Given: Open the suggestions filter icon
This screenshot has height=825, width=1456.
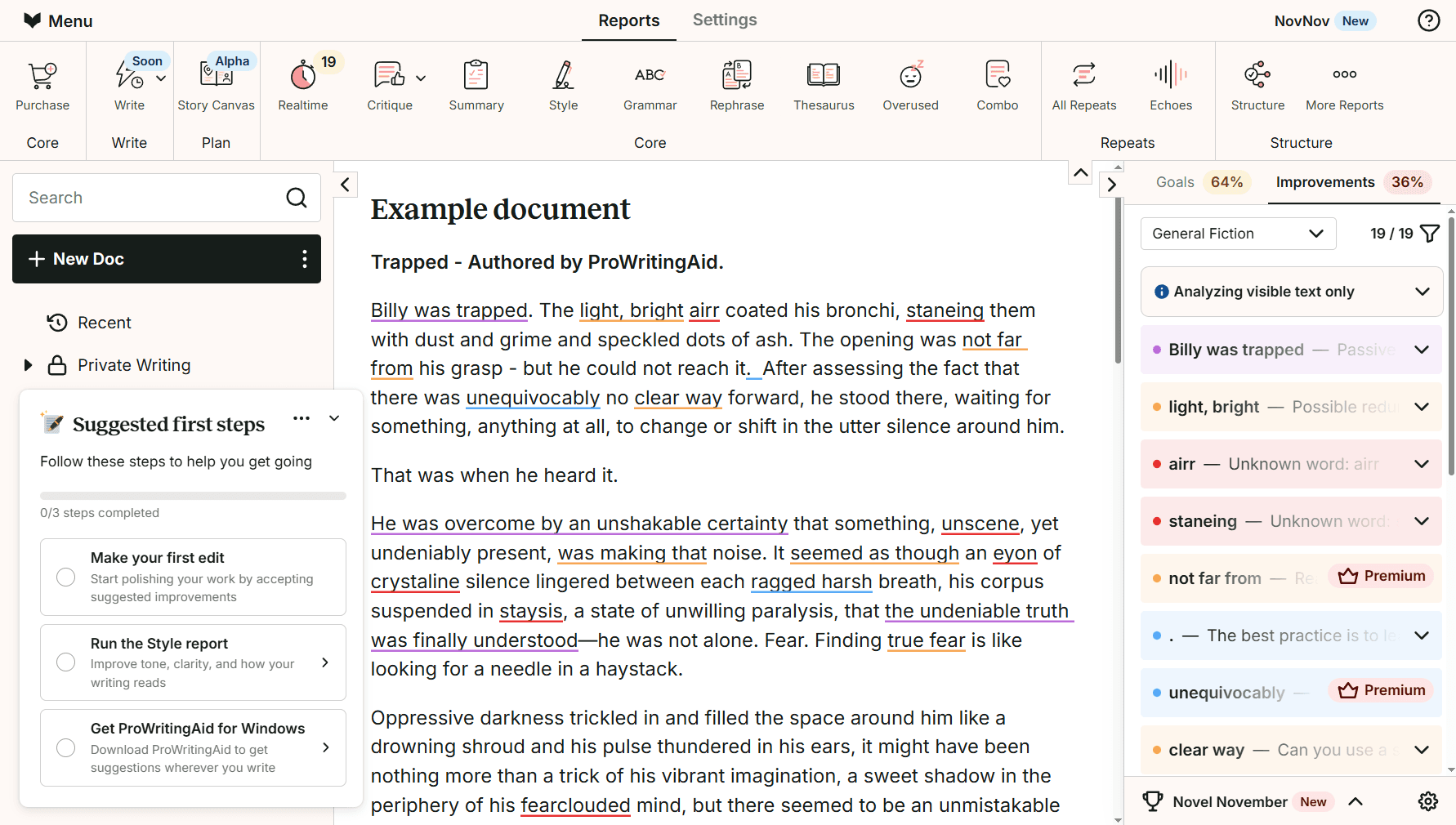Looking at the screenshot, I should pos(1430,234).
